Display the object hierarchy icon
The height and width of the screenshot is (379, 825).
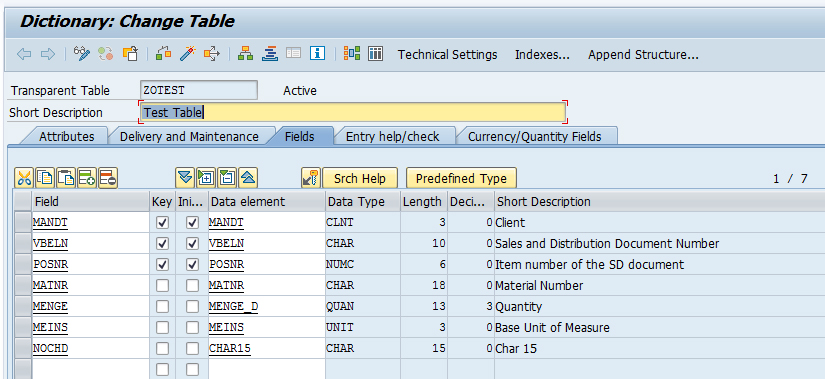[x=246, y=54]
